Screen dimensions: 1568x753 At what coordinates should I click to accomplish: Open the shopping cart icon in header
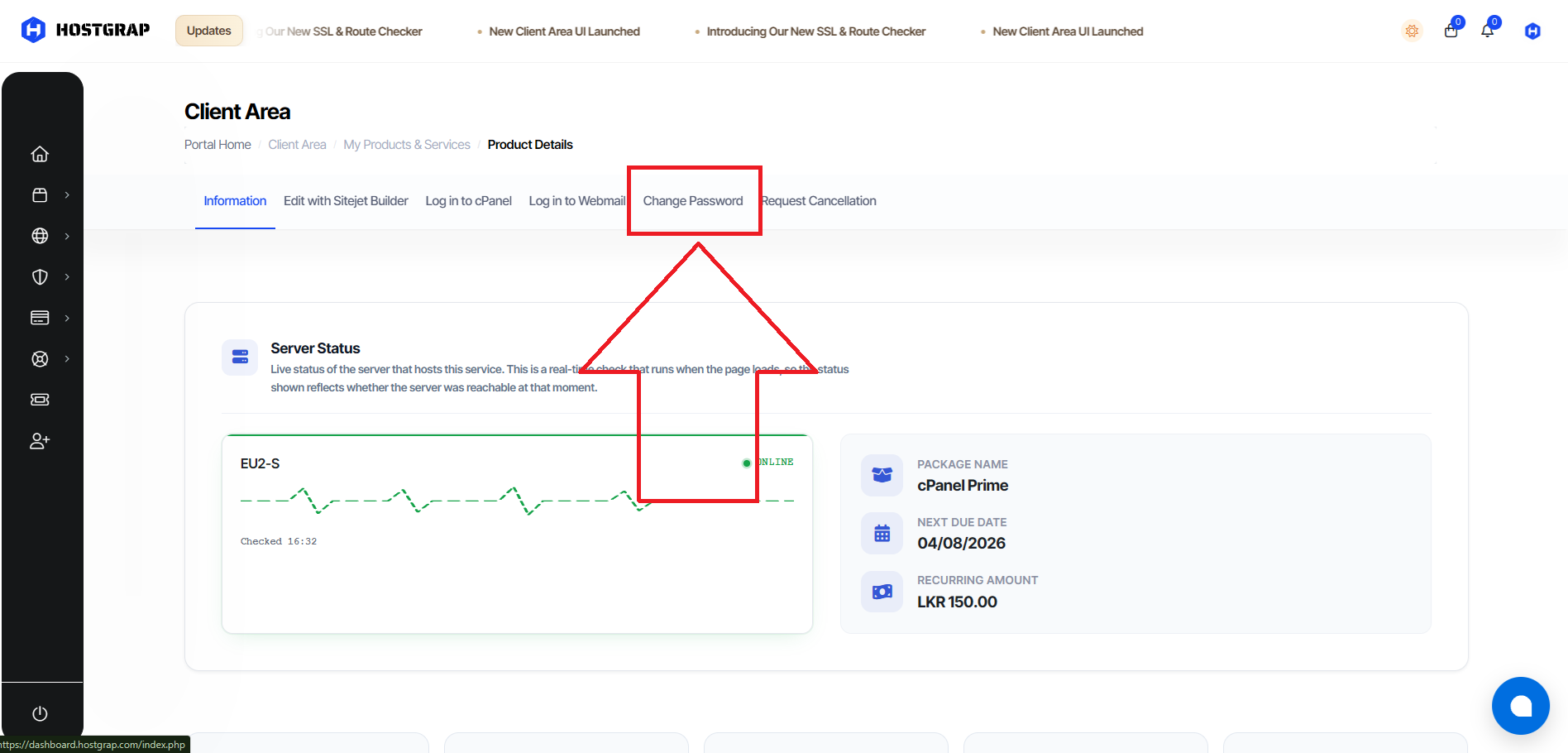[1451, 31]
